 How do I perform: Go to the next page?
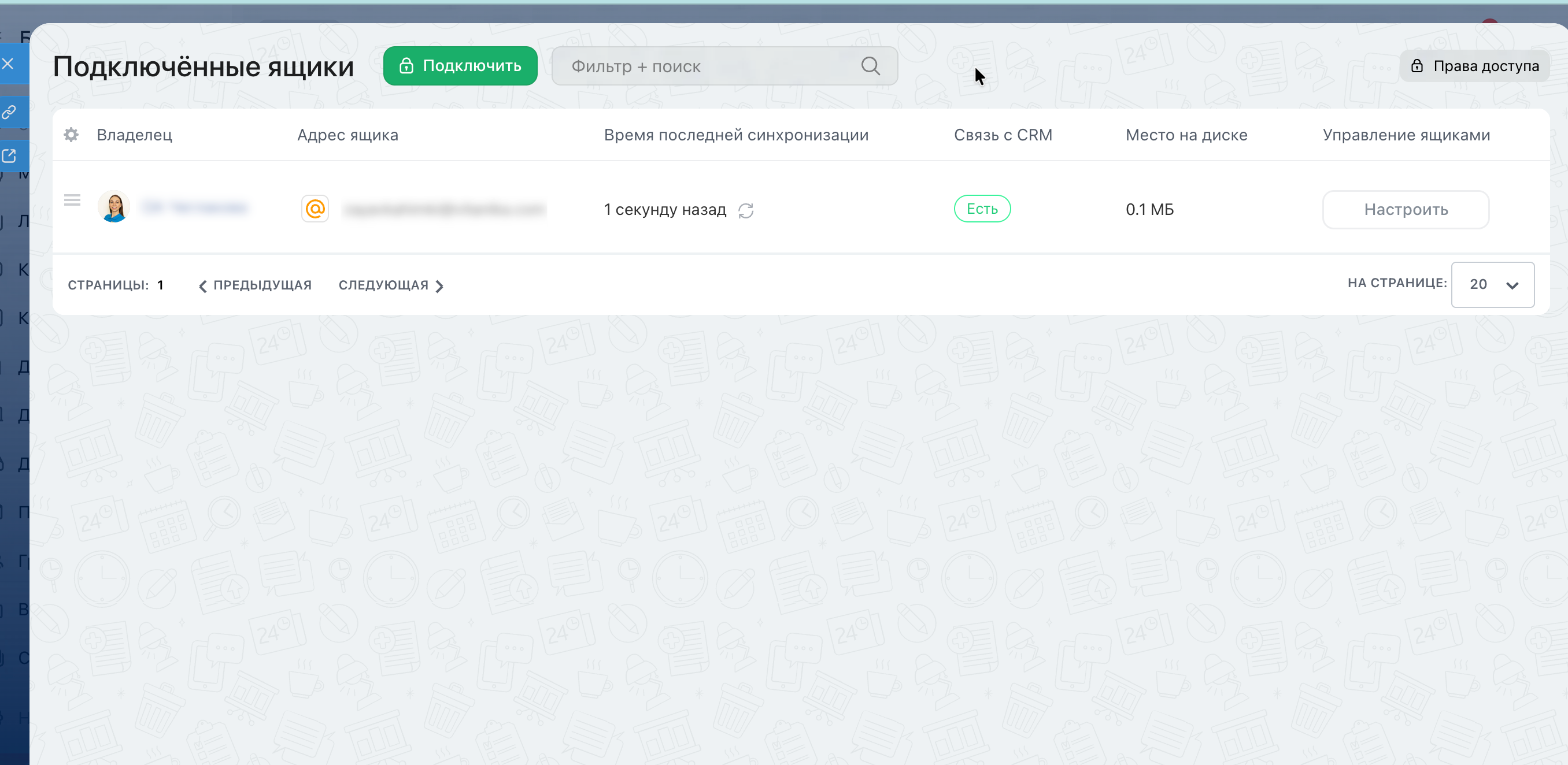tap(391, 285)
